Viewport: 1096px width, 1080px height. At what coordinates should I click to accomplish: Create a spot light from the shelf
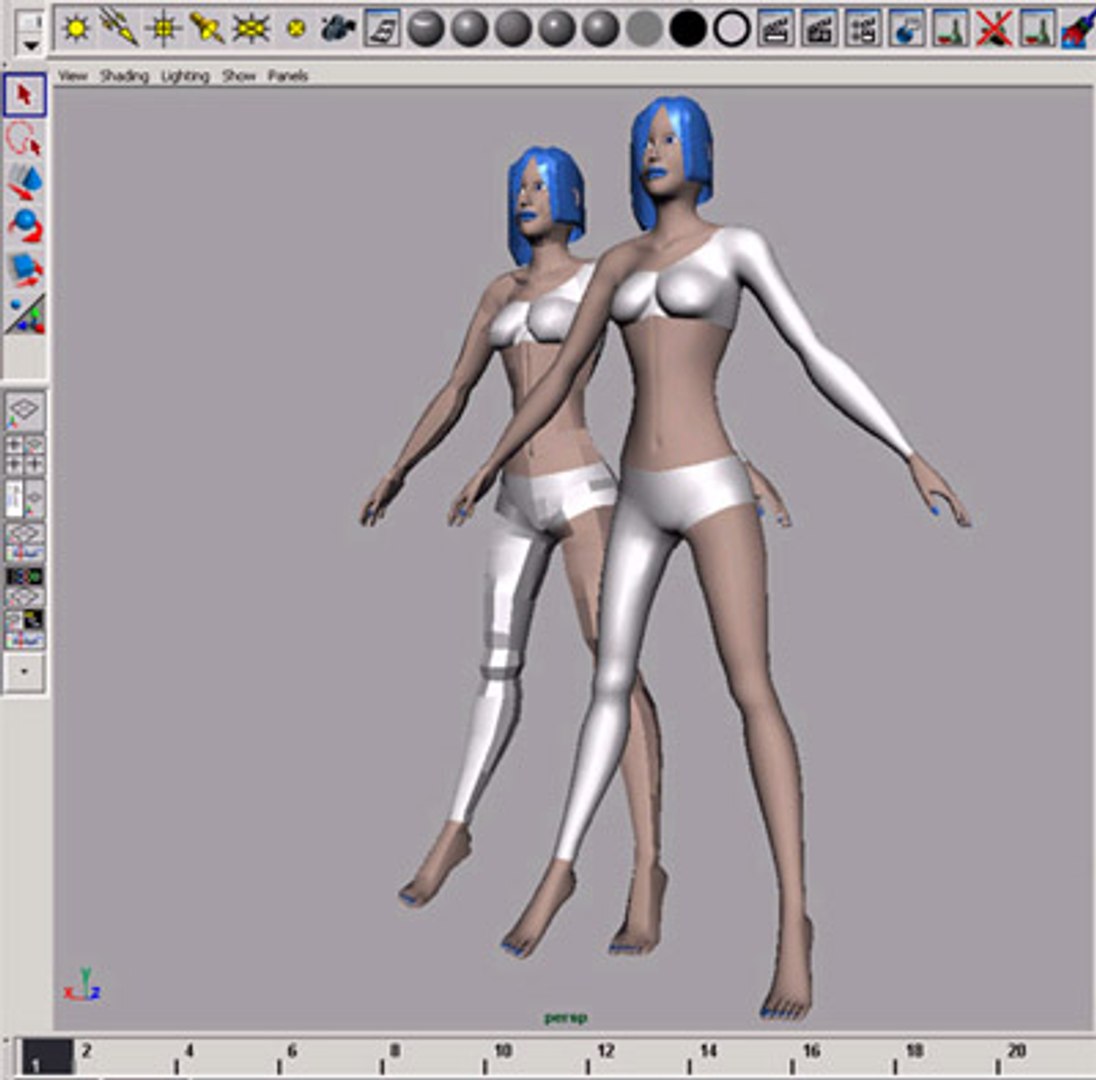click(x=208, y=29)
